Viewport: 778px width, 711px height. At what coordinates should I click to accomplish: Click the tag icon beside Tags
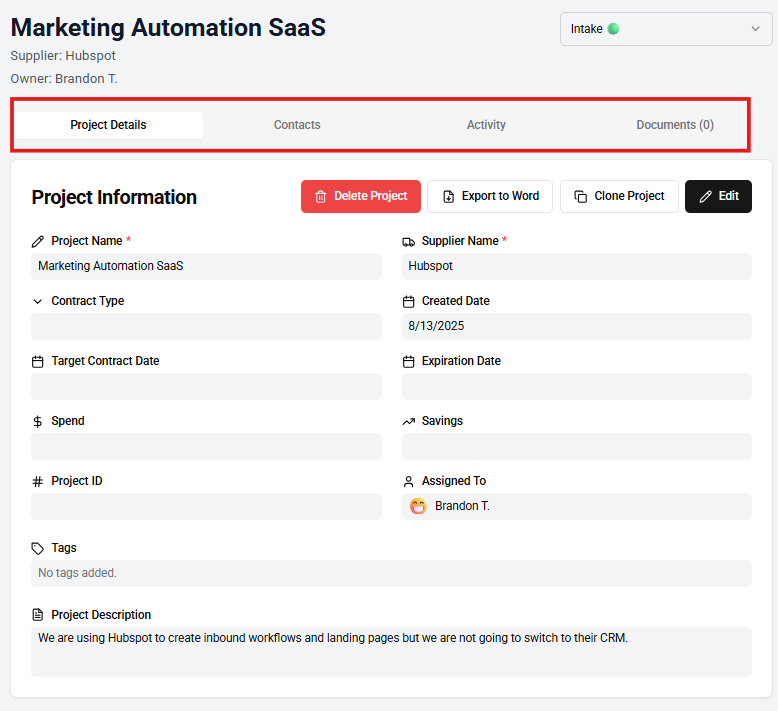pos(38,548)
